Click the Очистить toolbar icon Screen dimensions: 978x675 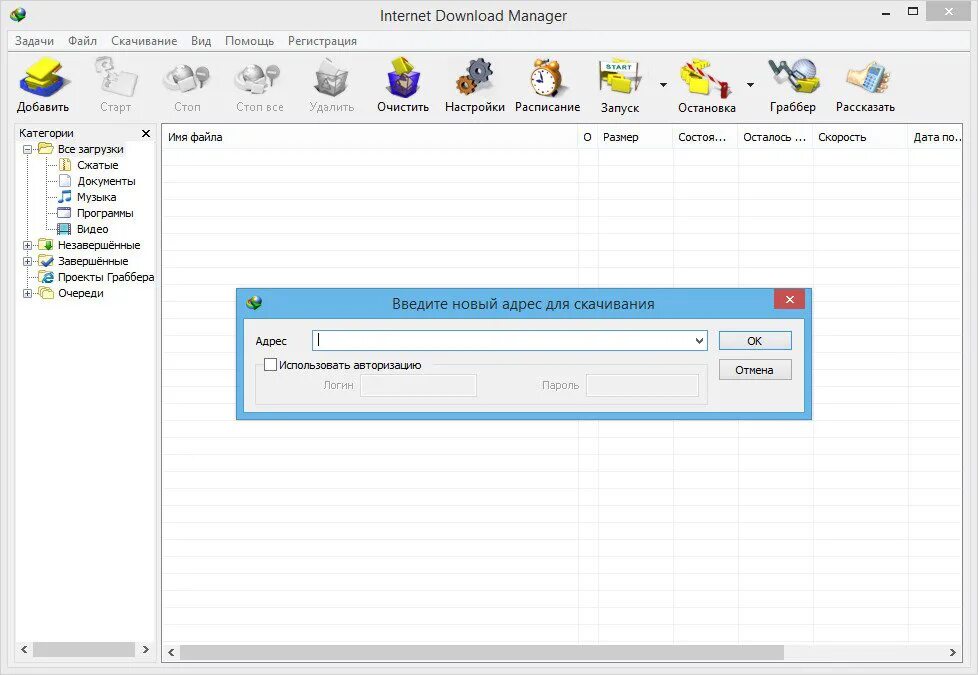point(403,77)
